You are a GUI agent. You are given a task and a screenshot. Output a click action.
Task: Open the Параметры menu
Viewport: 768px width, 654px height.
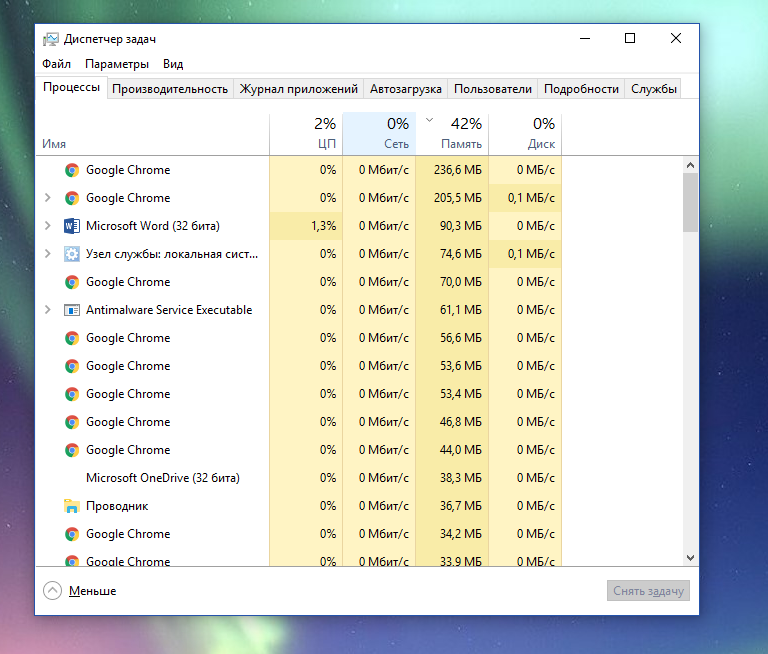coord(117,64)
